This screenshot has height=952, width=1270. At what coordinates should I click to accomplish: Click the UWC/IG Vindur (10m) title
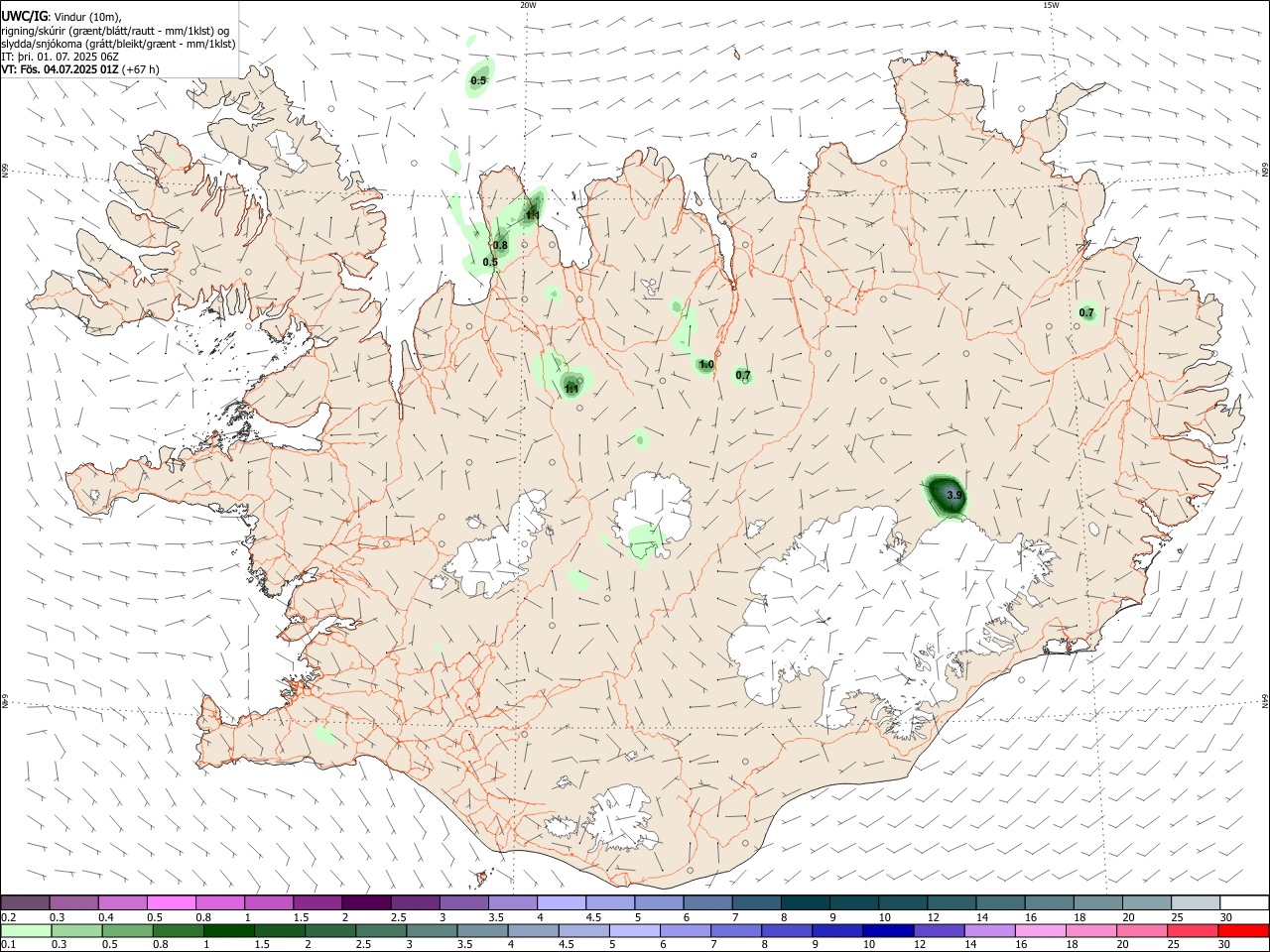pos(62,16)
